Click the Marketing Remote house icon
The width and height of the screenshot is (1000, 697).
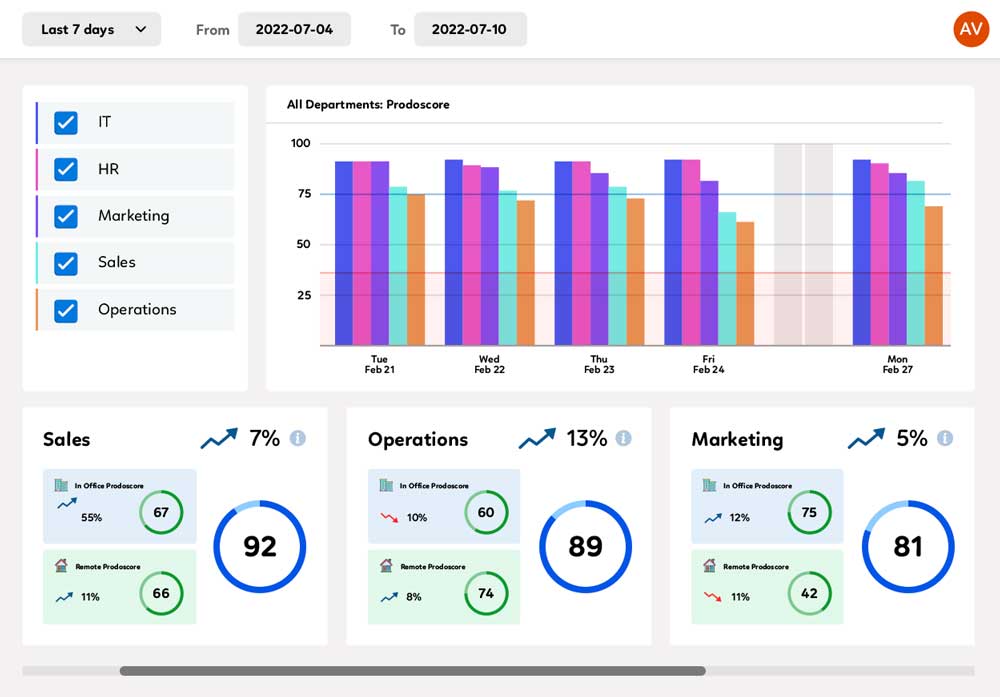[x=710, y=565]
